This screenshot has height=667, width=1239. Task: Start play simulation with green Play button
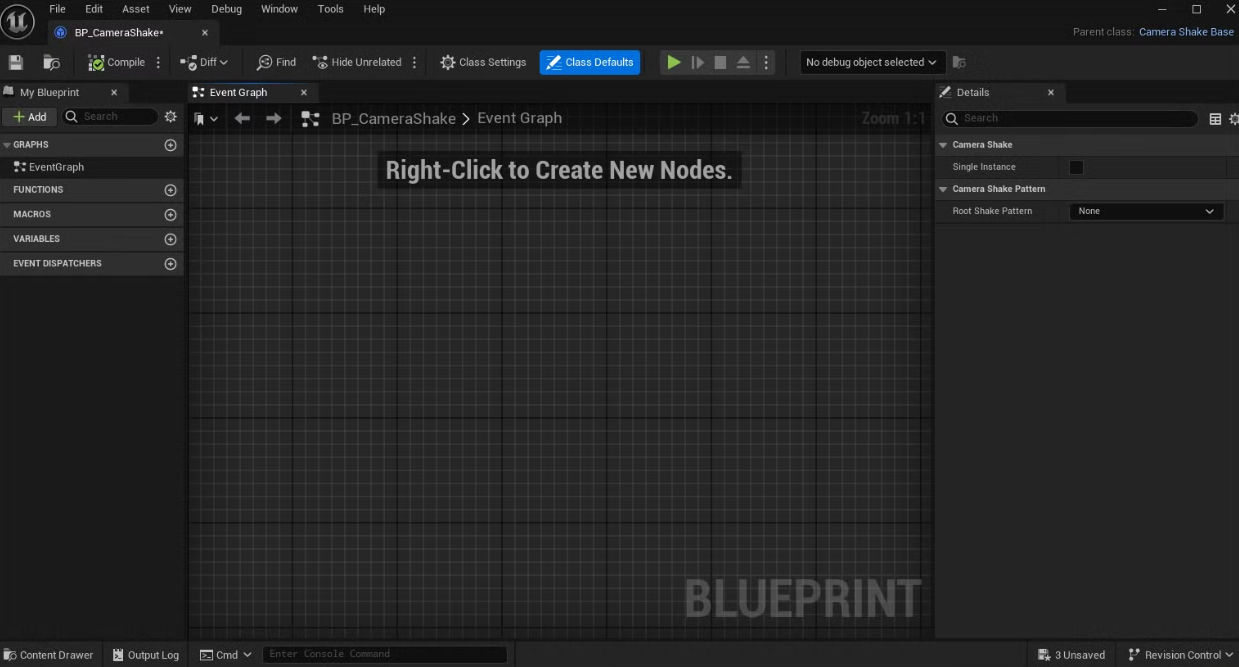[x=674, y=62]
